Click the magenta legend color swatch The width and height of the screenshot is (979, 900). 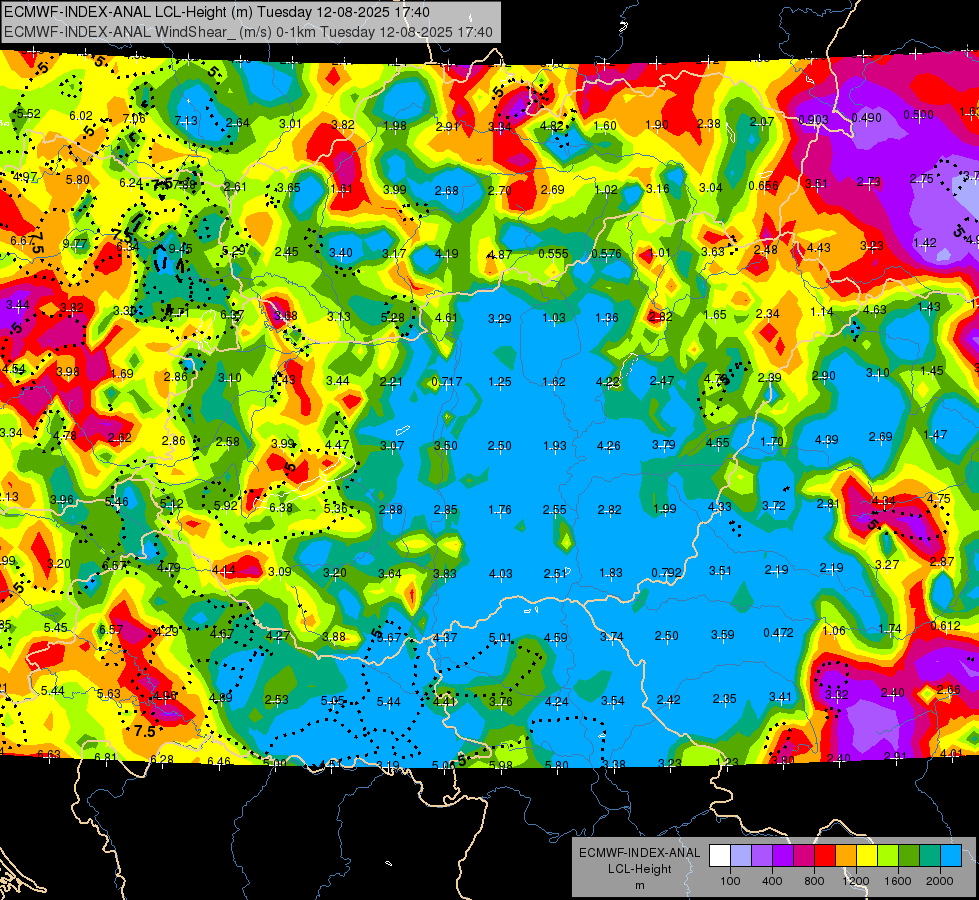(x=804, y=856)
